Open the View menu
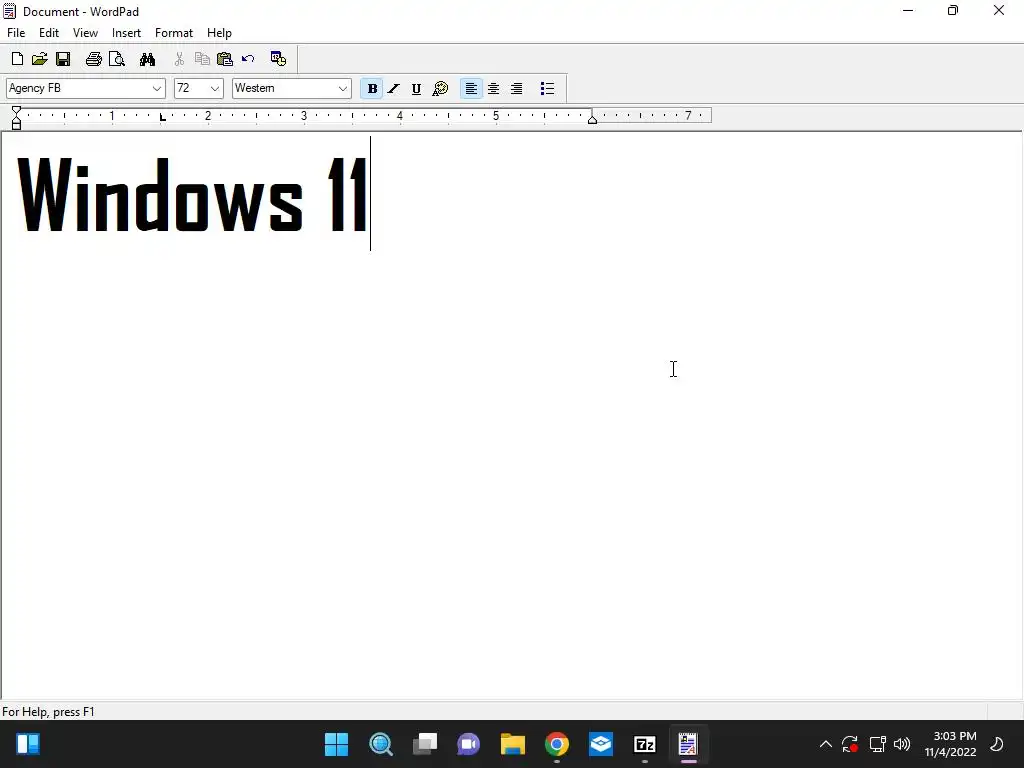Image resolution: width=1024 pixels, height=768 pixels. click(86, 33)
